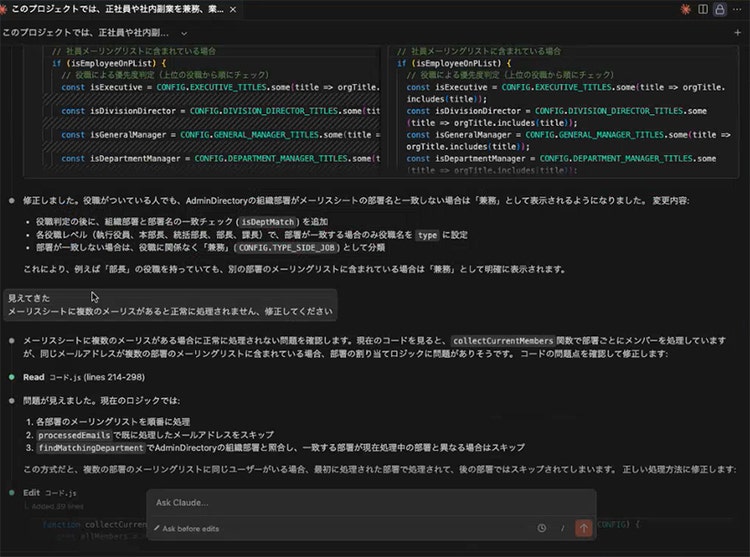Click the split editor icon

(703, 9)
